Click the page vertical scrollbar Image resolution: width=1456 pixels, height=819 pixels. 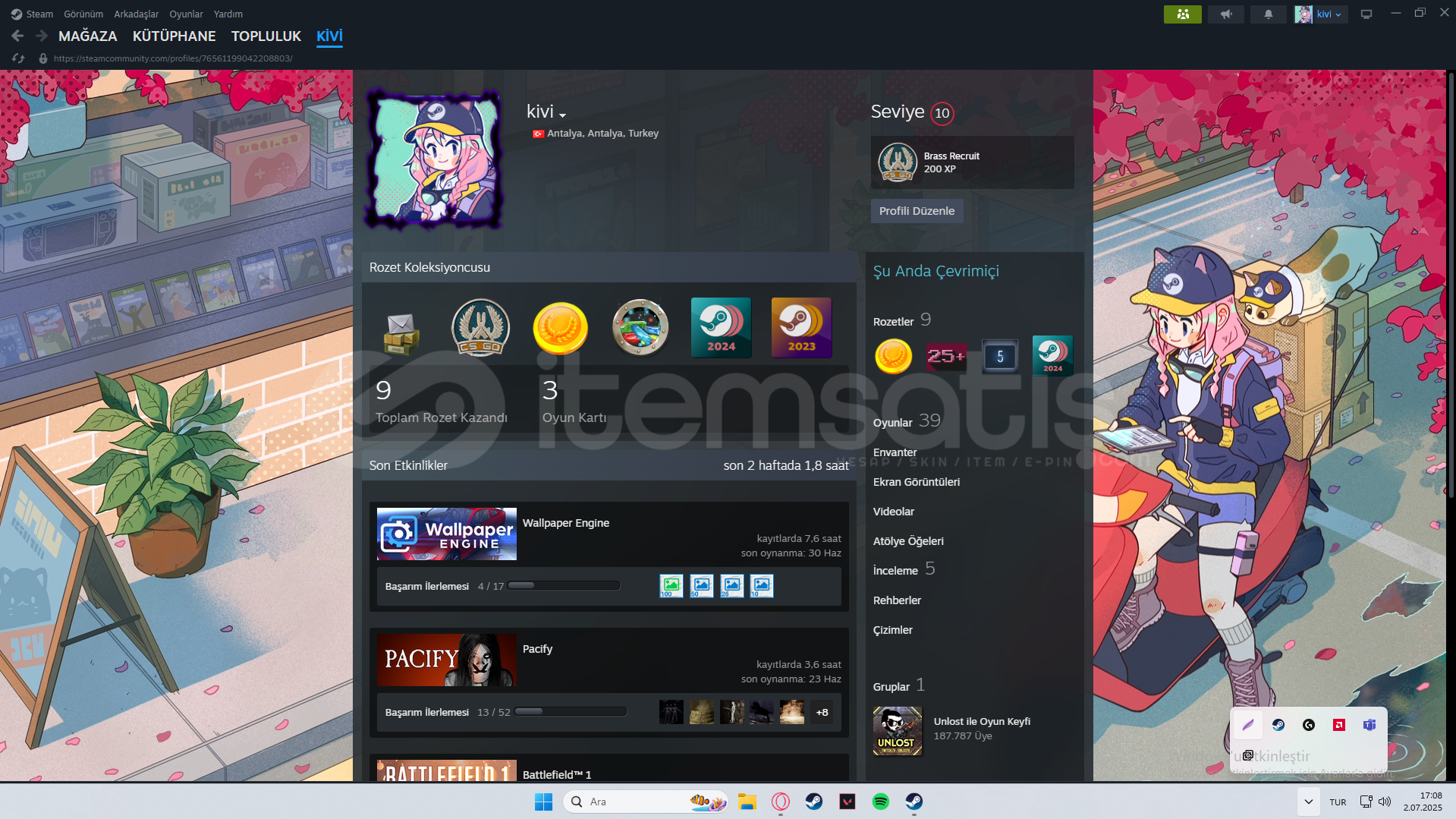[x=1451, y=285]
